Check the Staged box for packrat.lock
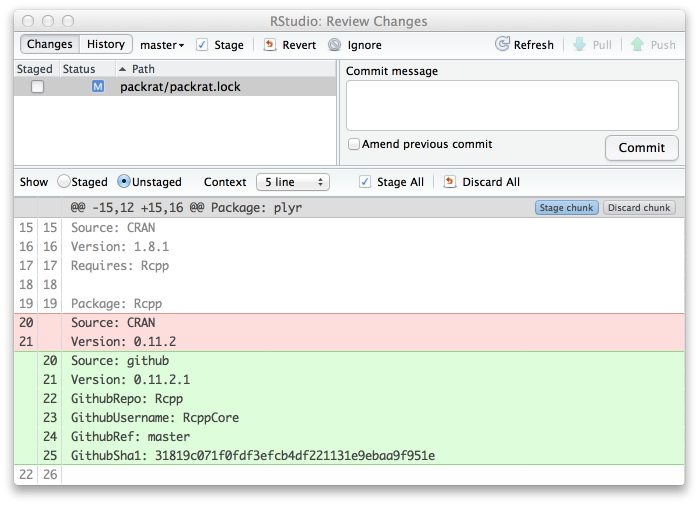 coord(37,87)
